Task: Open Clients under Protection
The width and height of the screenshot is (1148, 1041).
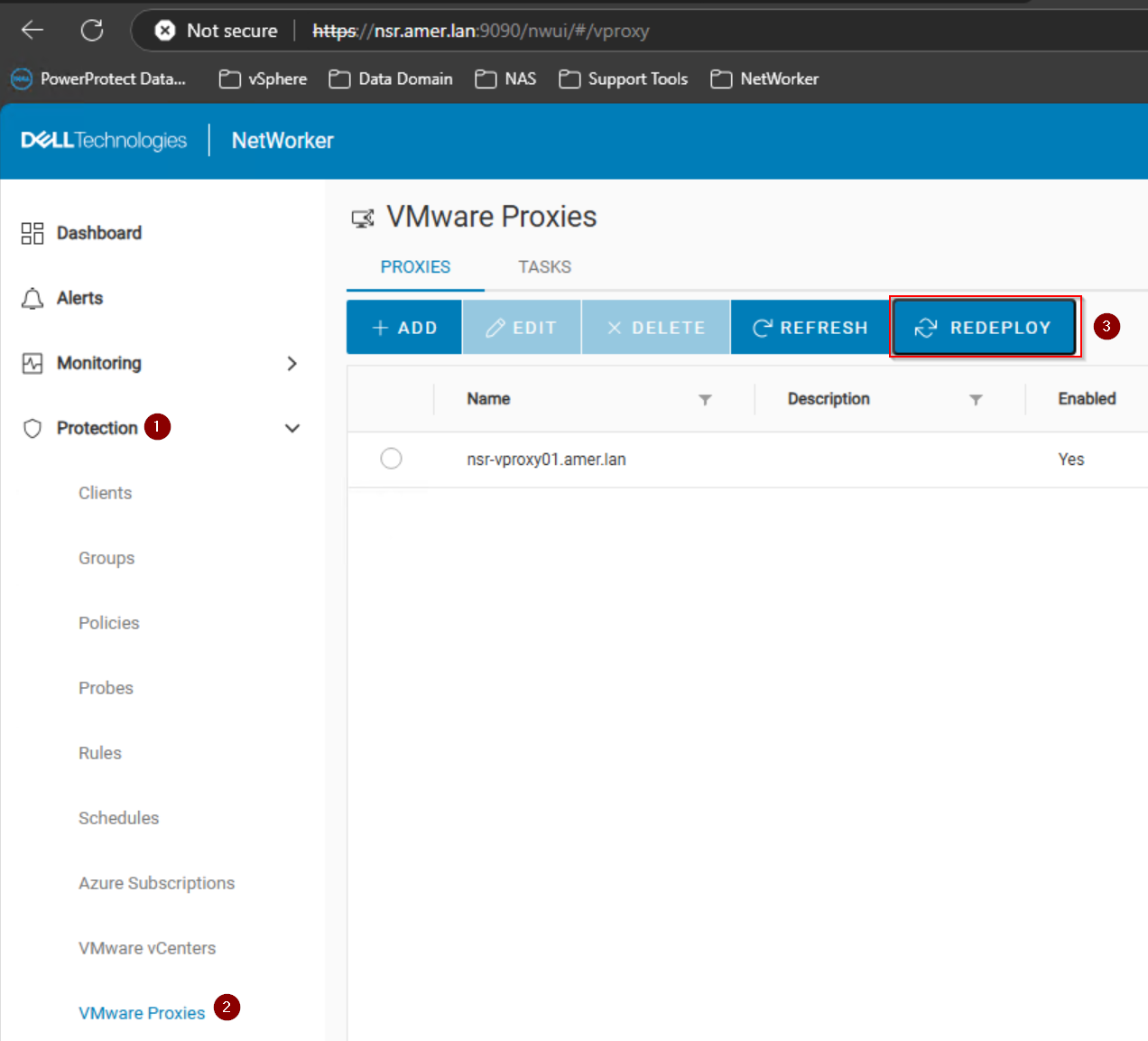Action: pos(106,493)
